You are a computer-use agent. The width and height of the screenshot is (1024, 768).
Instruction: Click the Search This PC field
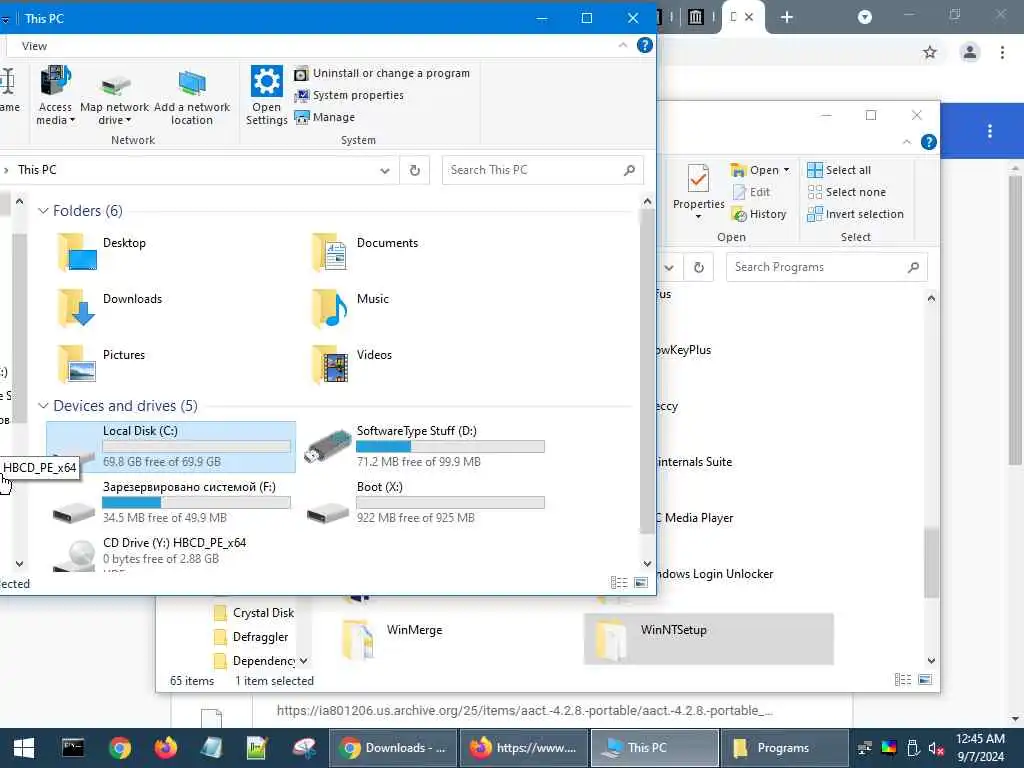tap(542, 170)
